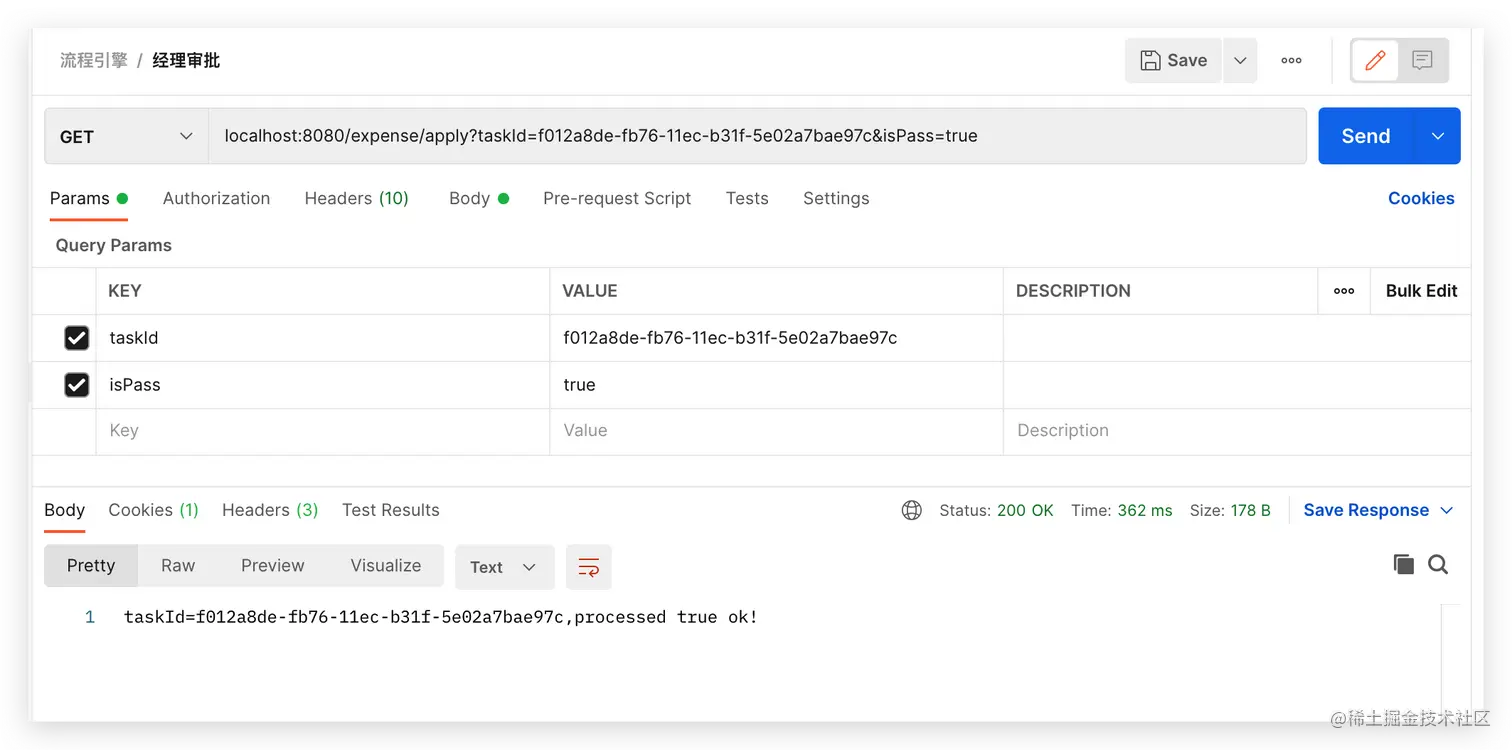Image resolution: width=1512 pixels, height=750 pixels.
Task: Select the Preview view
Action: tap(272, 566)
